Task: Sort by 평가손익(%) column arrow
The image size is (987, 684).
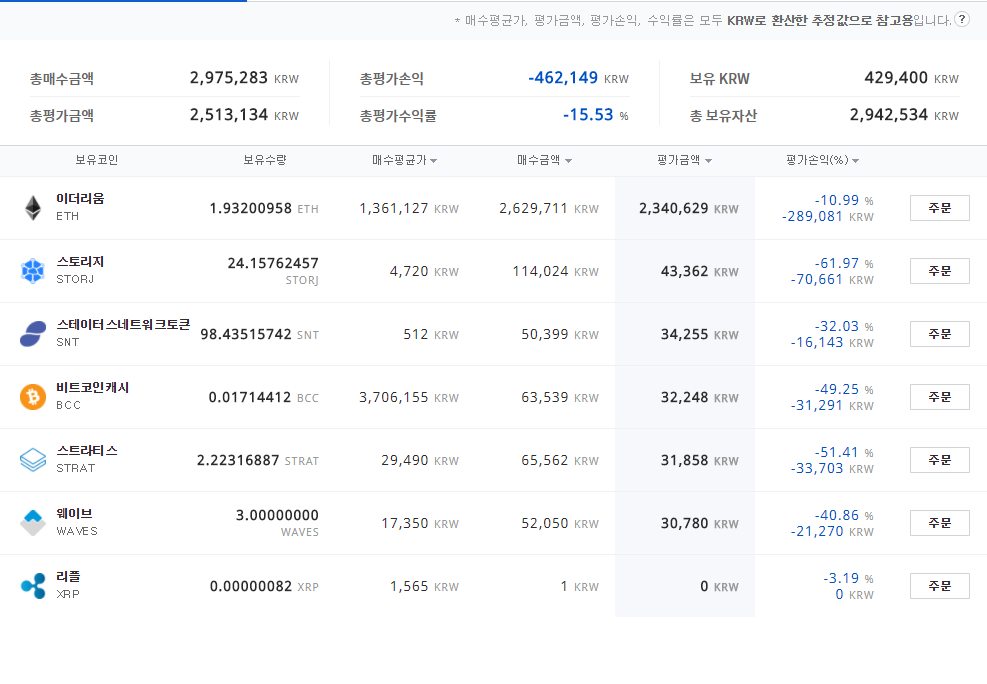Action: (x=855, y=161)
